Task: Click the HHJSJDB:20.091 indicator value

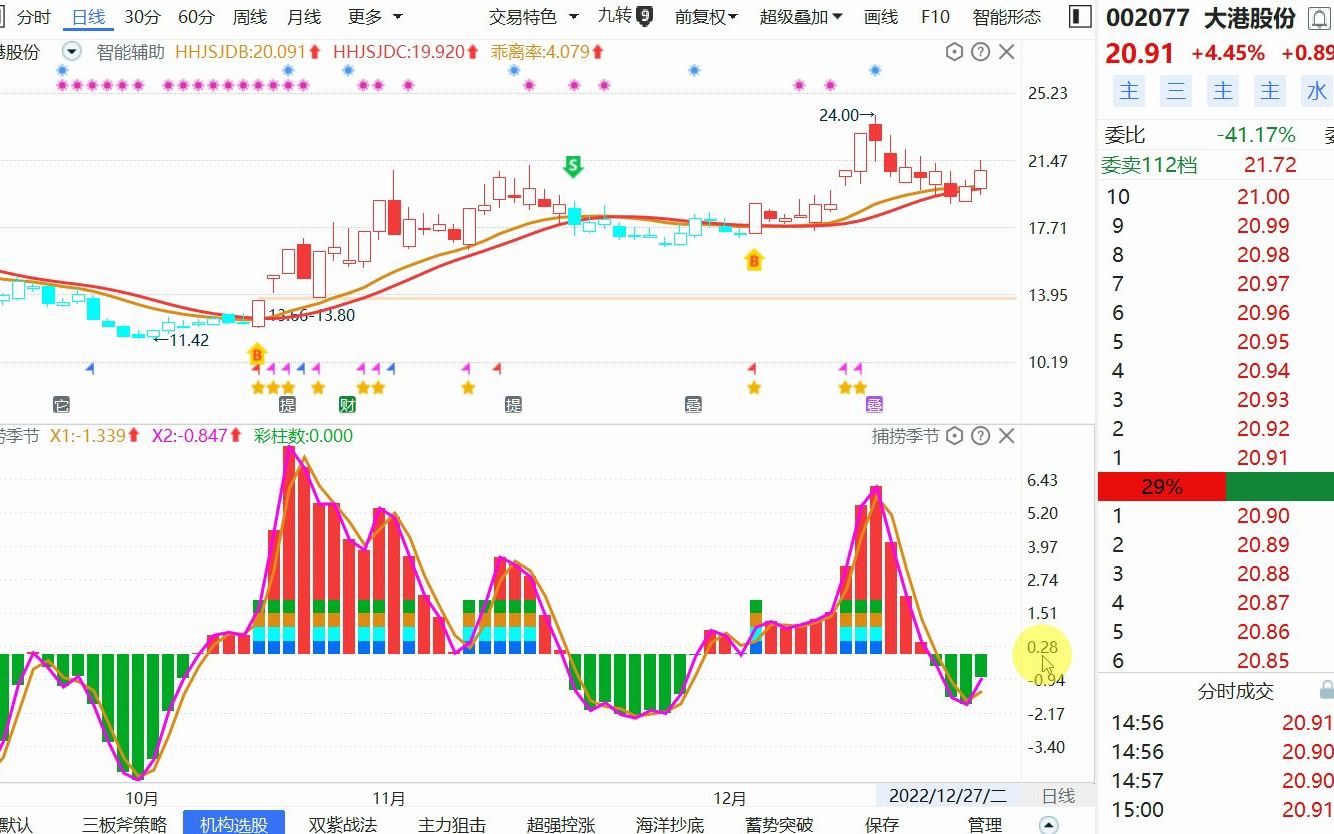Action: pyautogui.click(x=248, y=52)
